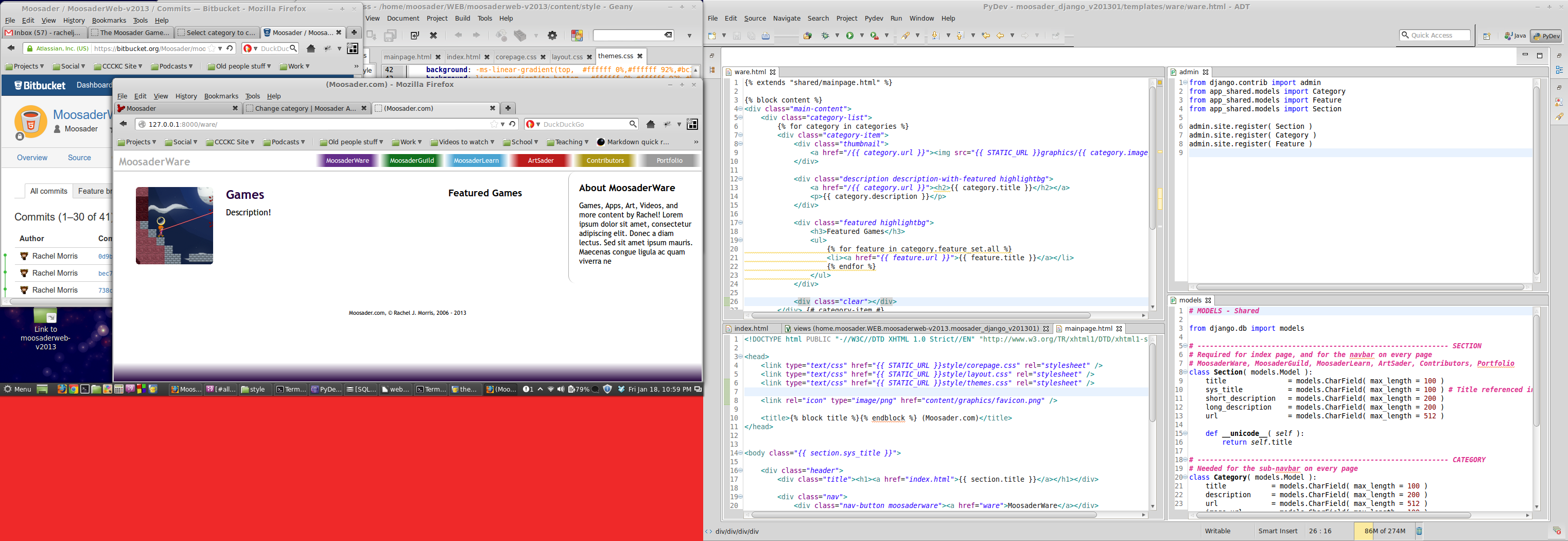Image resolution: width=1568 pixels, height=541 pixels.
Task: Bookmark page using the star in URL bar
Action: pos(494,124)
